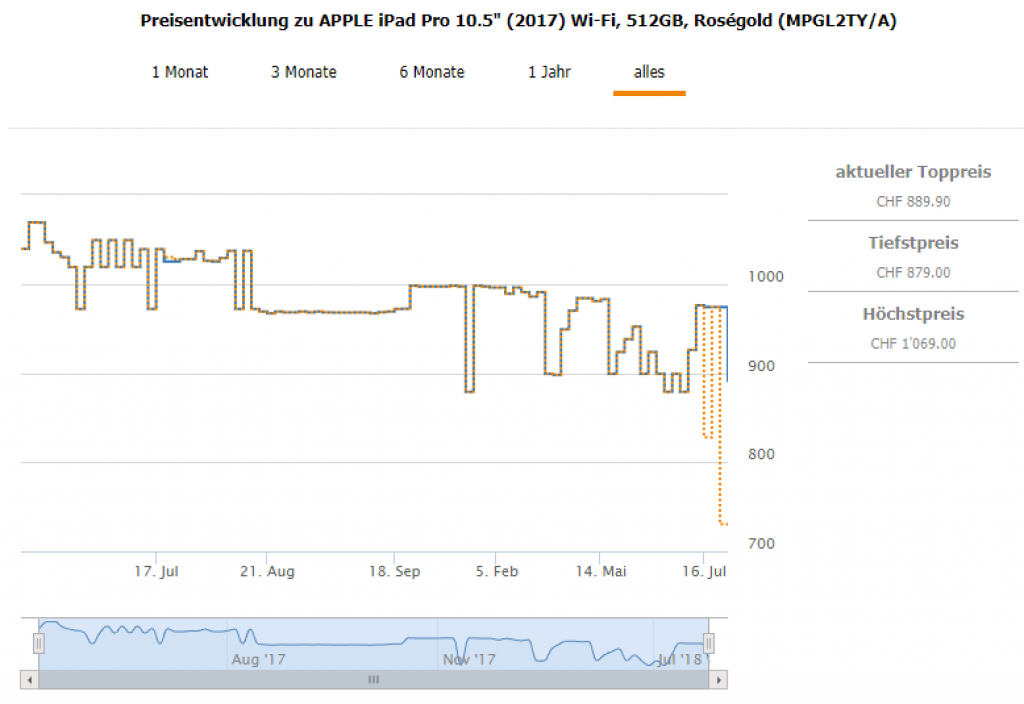Switch to the "6 Monate" range tab
This screenshot has height=704, width=1024.
point(432,72)
